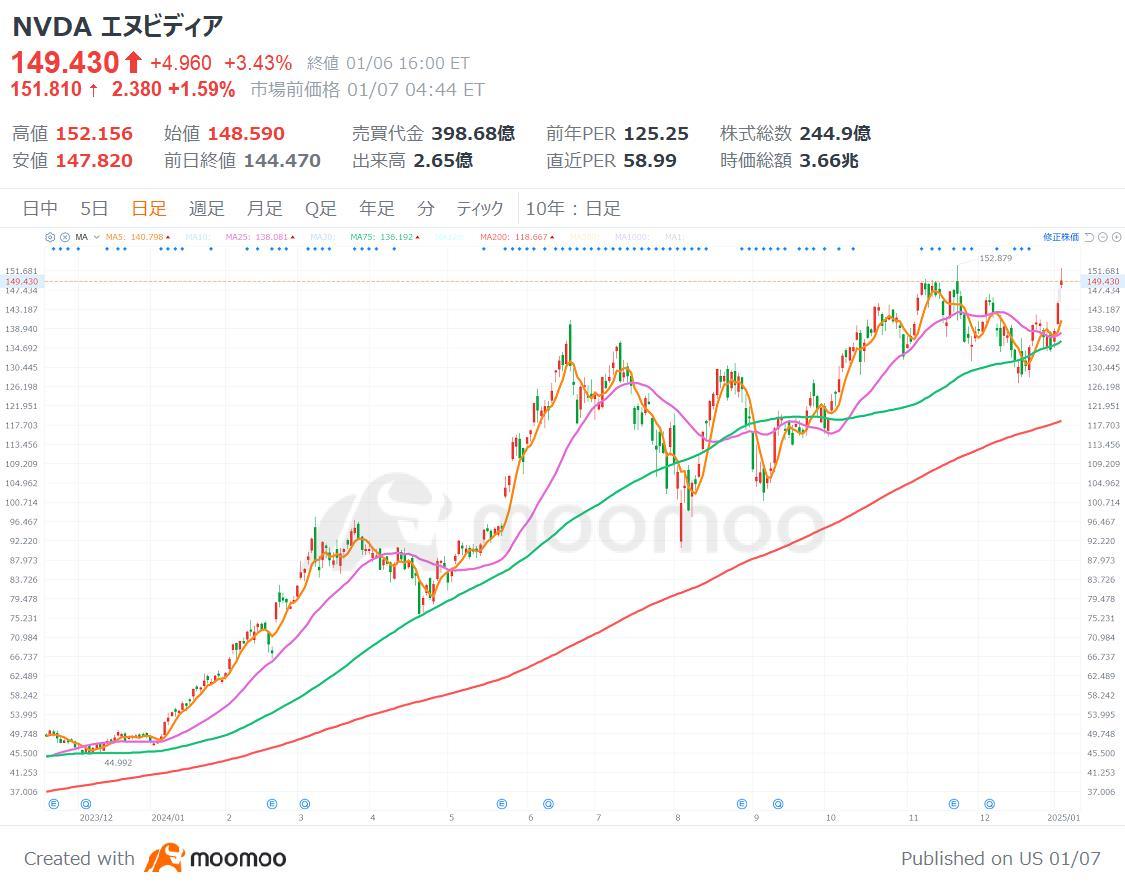This screenshot has width=1125, height=890.
Task: Switch to the 週足 weekly chart tab
Action: (x=205, y=209)
